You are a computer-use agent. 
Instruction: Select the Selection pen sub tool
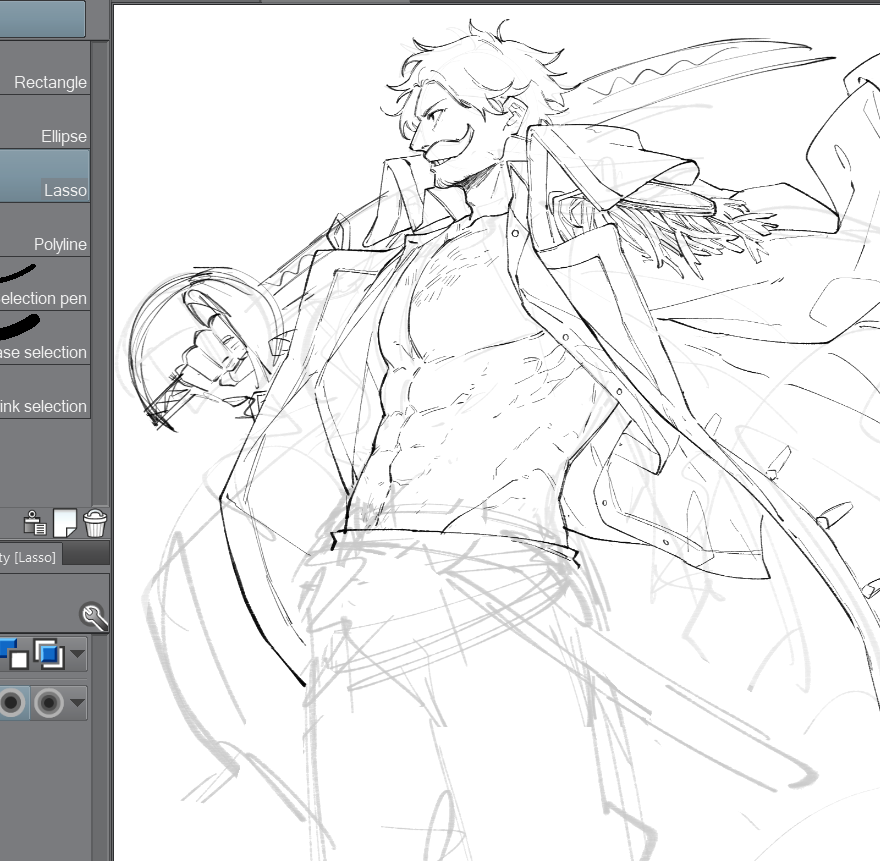click(45, 283)
